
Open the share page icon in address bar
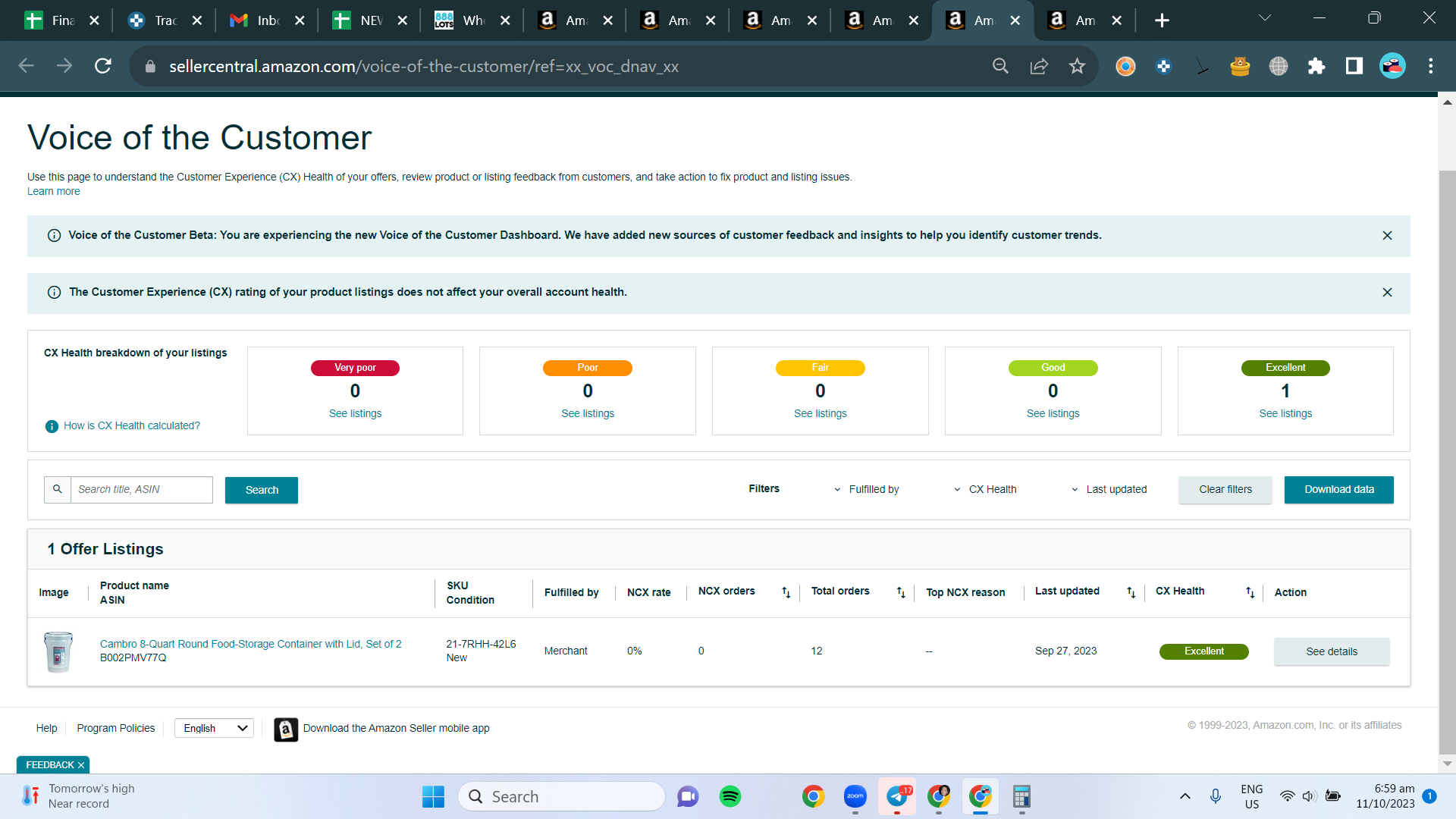point(1039,66)
